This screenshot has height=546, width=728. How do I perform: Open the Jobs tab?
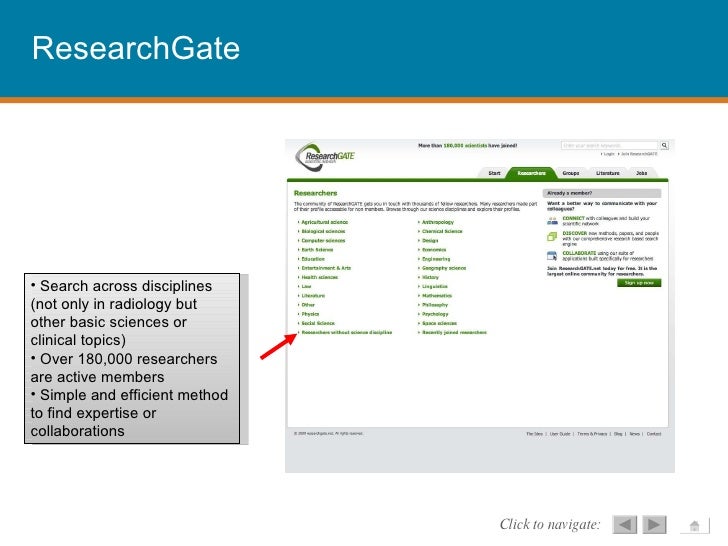642,173
